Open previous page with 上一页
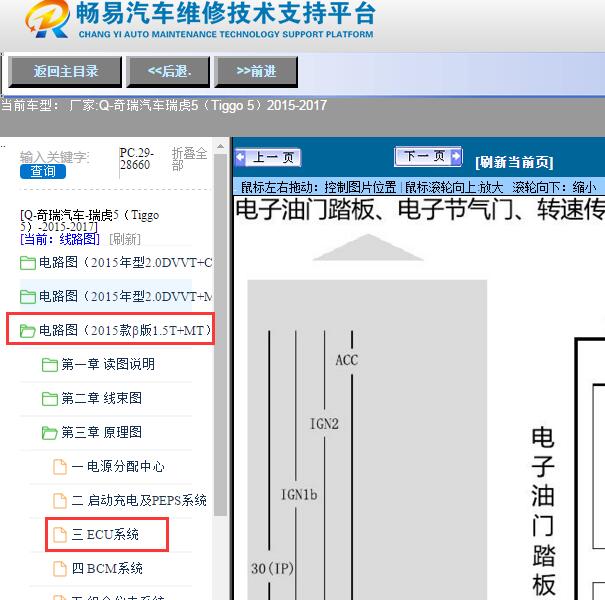605x600 pixels. tap(268, 157)
